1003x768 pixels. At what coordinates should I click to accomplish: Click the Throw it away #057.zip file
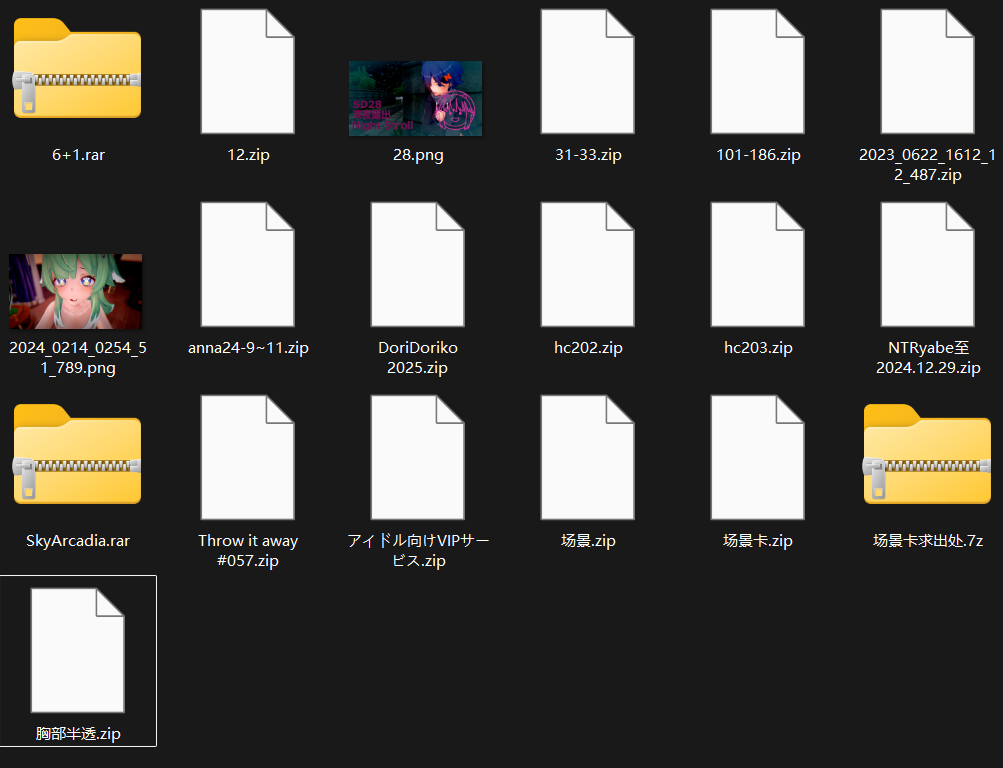pyautogui.click(x=248, y=457)
